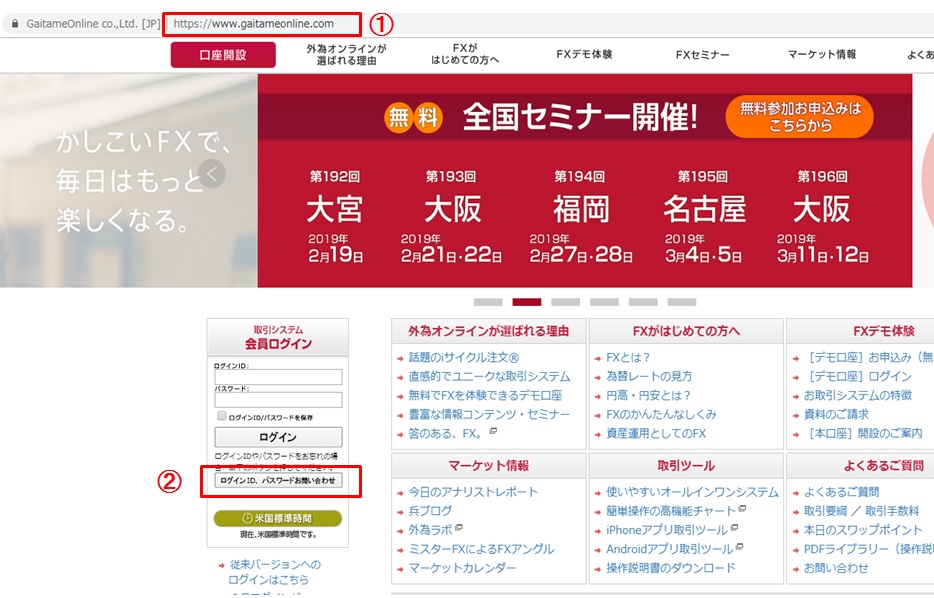Click the website URL in the address bar

point(254,24)
